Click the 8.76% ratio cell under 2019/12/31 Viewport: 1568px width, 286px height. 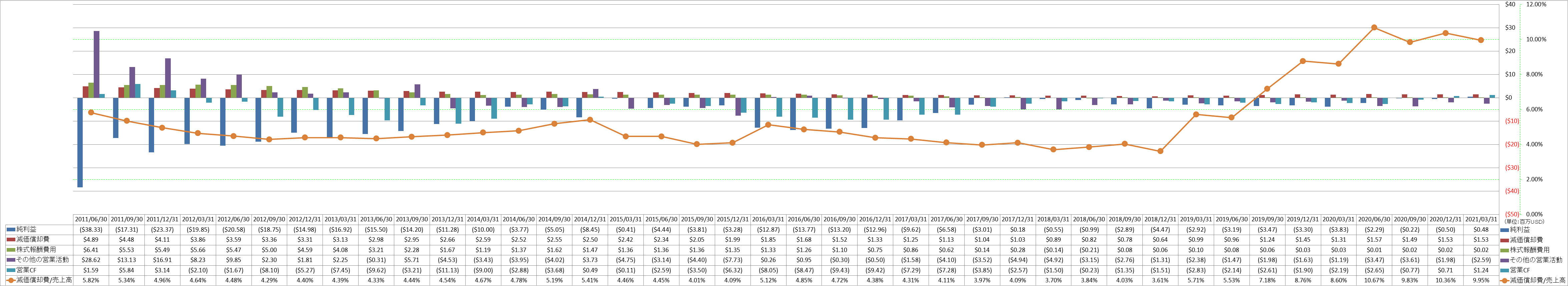point(1302,281)
